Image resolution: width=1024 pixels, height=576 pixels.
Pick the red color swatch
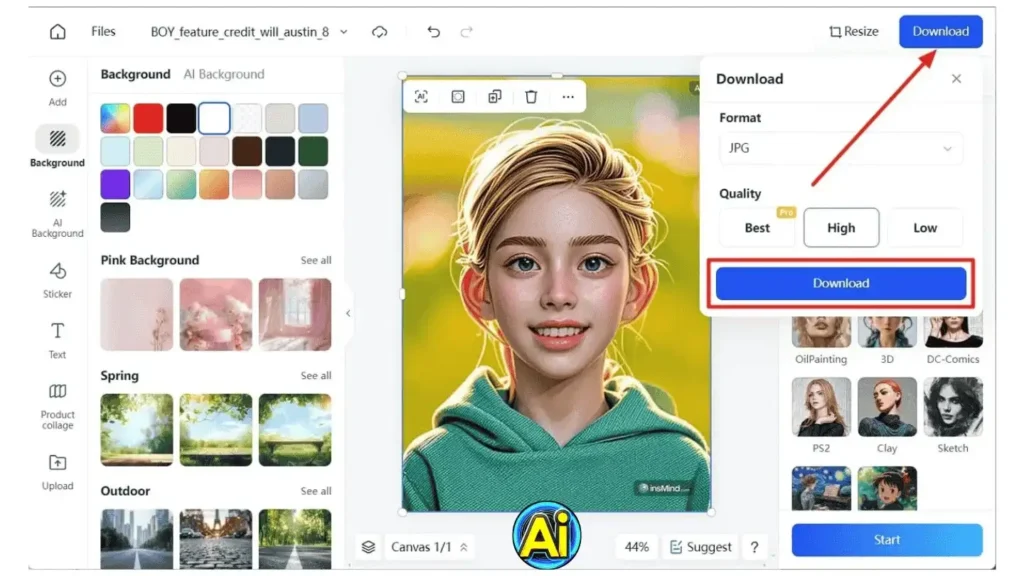pyautogui.click(x=148, y=118)
